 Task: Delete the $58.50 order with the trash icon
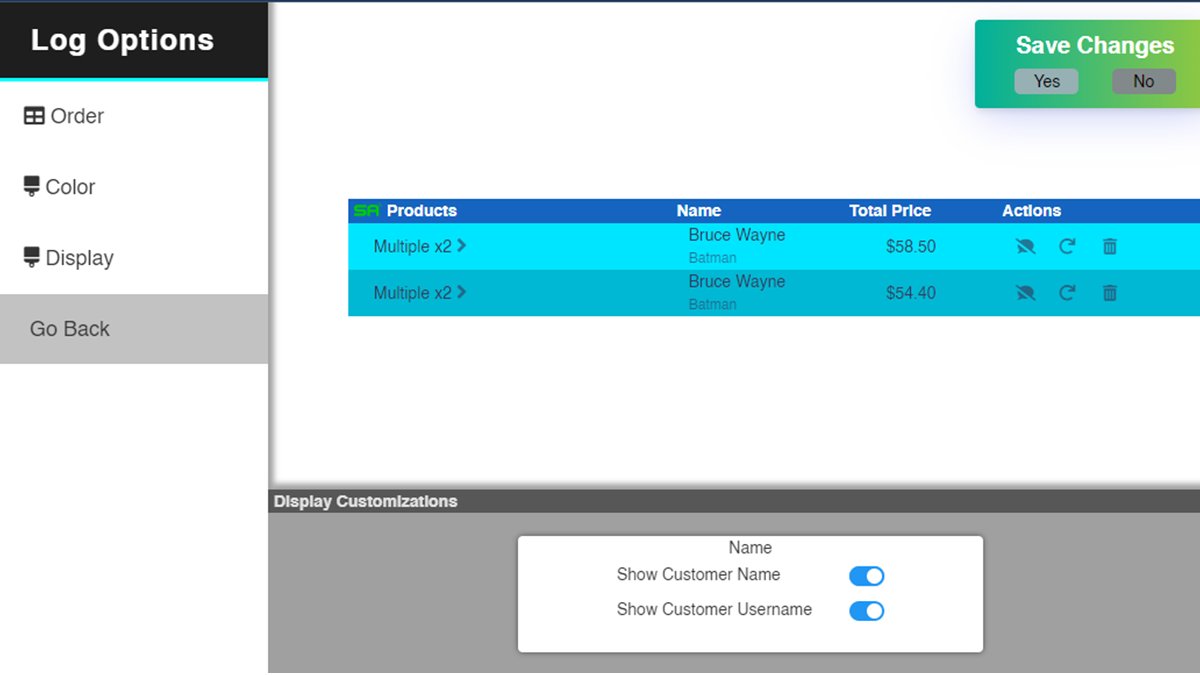pos(1109,246)
